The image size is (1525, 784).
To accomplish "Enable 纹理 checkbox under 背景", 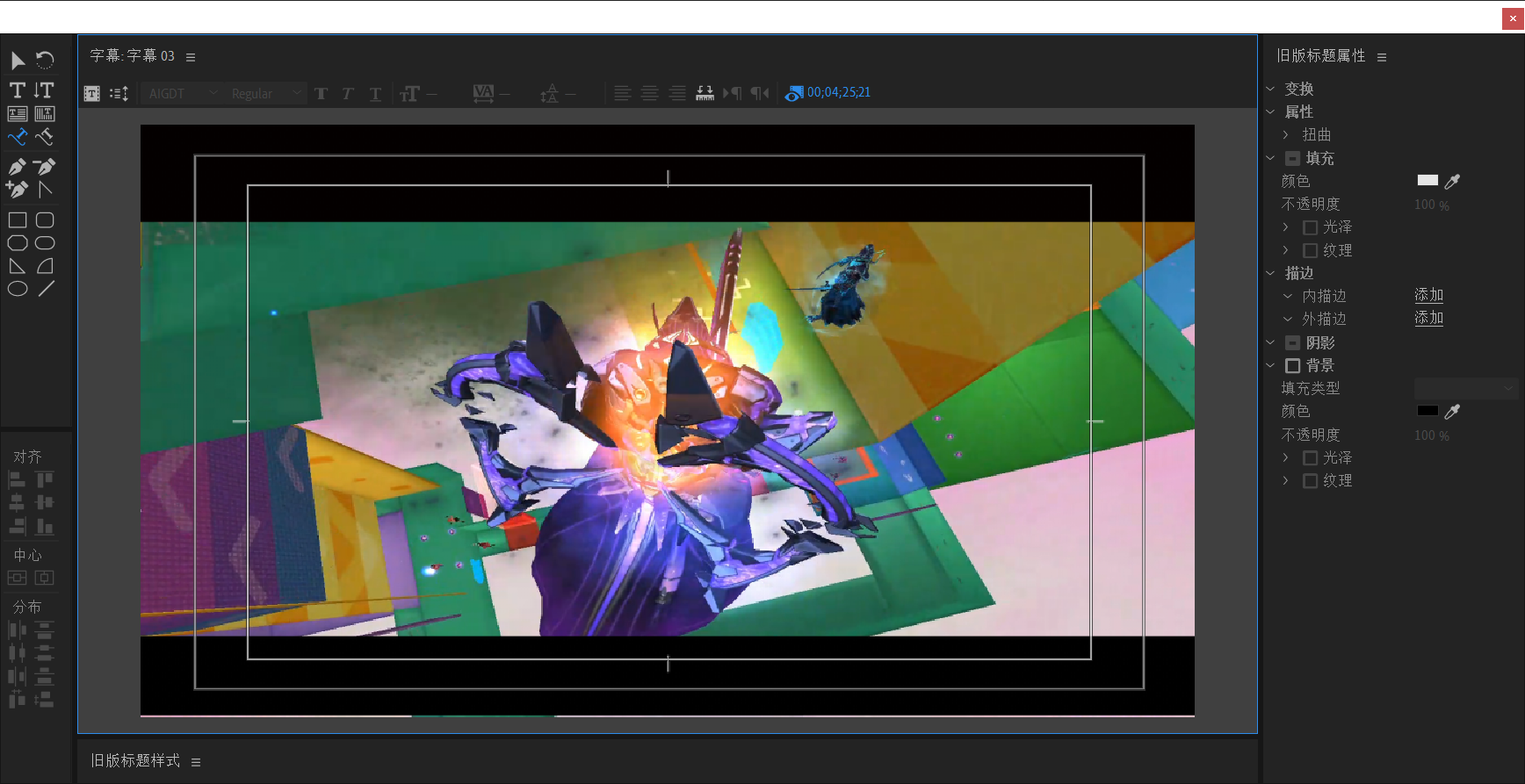I will [x=1310, y=481].
